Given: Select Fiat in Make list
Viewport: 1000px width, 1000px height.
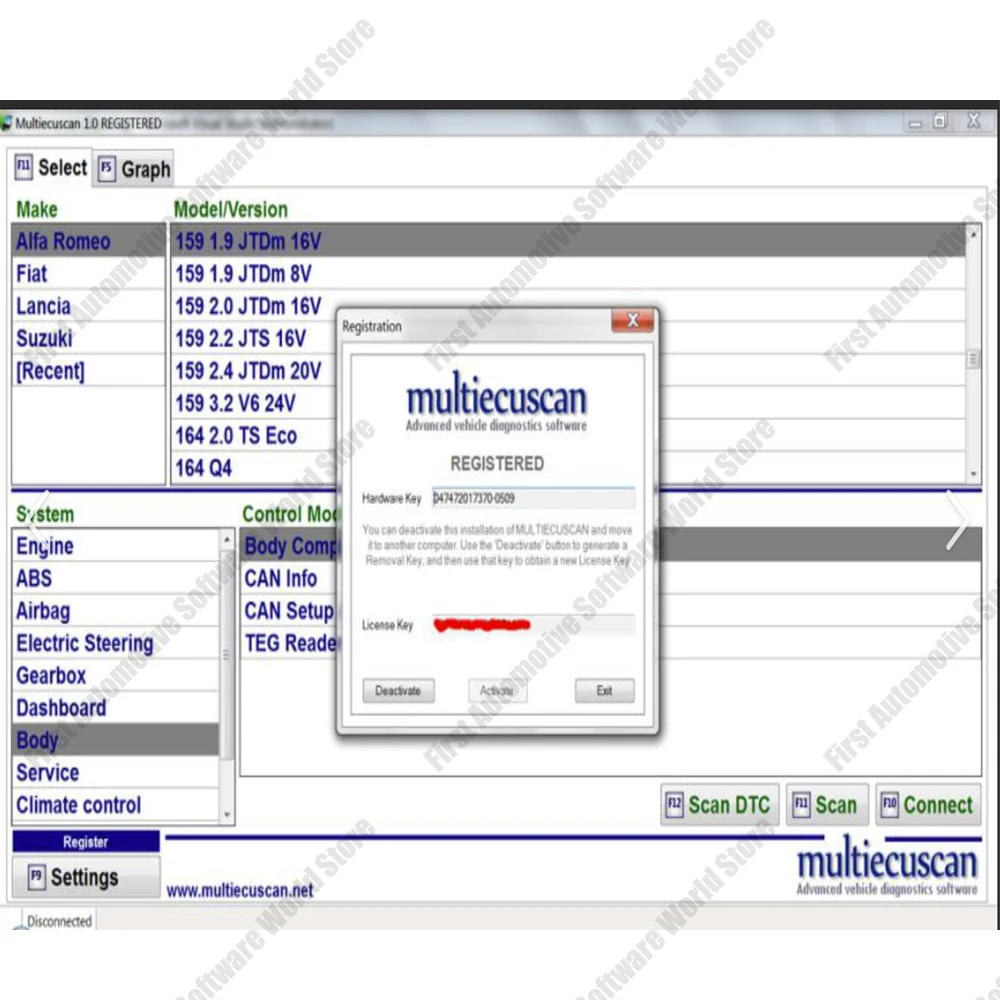Looking at the screenshot, I should click(89, 274).
